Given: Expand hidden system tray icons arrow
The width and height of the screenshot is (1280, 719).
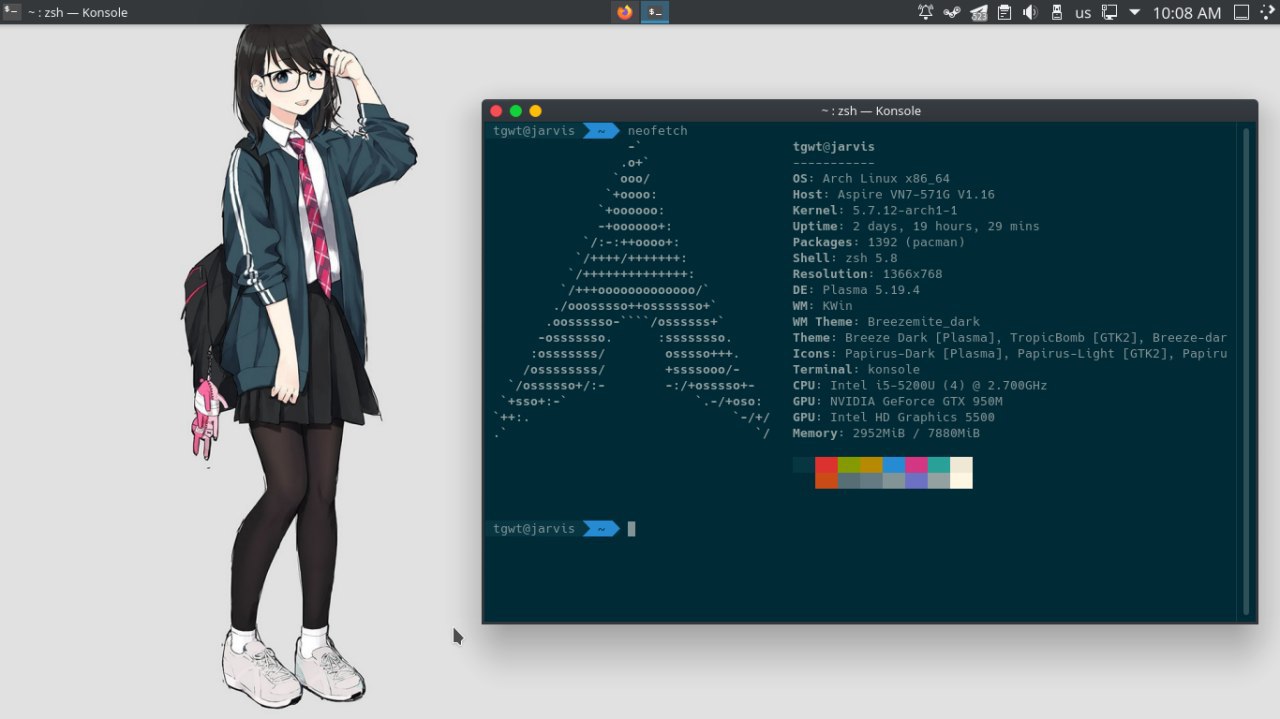Looking at the screenshot, I should tap(1135, 13).
